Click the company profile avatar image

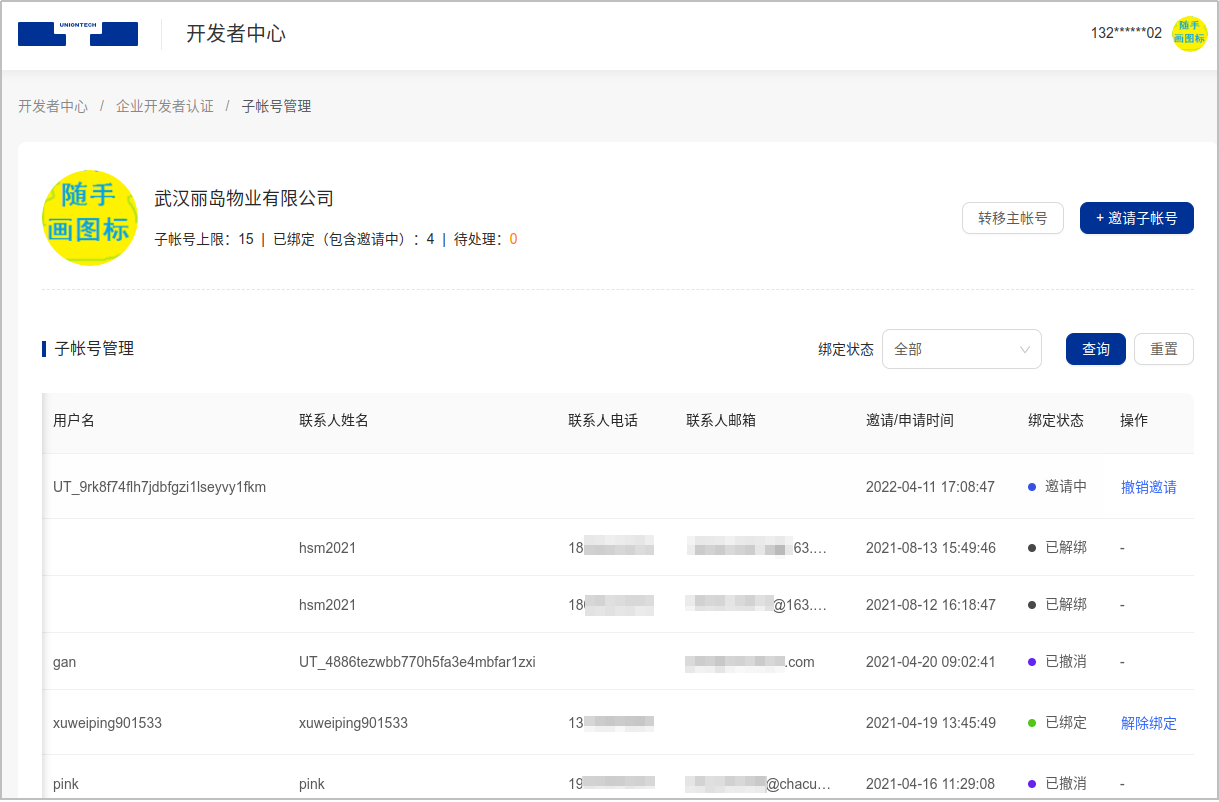tap(89, 218)
